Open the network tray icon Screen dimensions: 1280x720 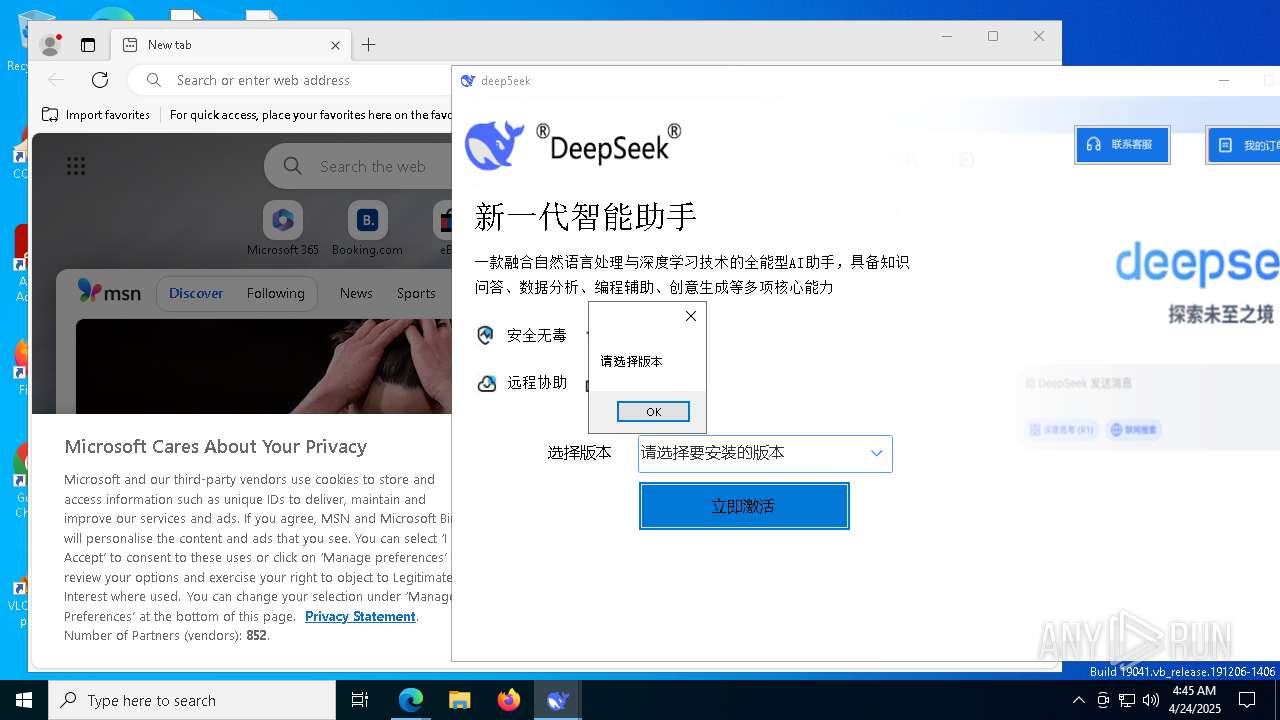click(1127, 700)
